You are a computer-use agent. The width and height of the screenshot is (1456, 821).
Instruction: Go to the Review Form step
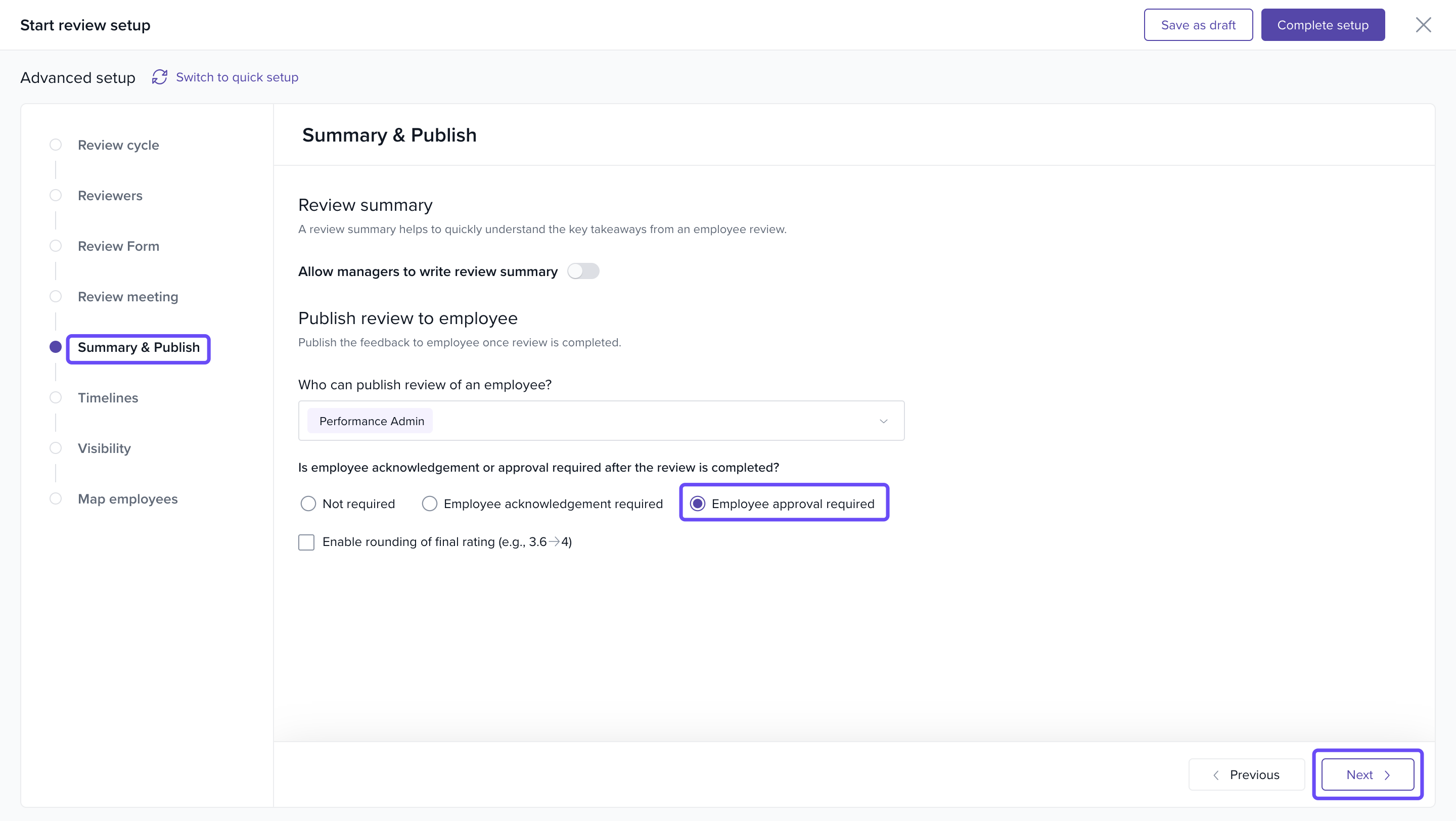tap(118, 246)
